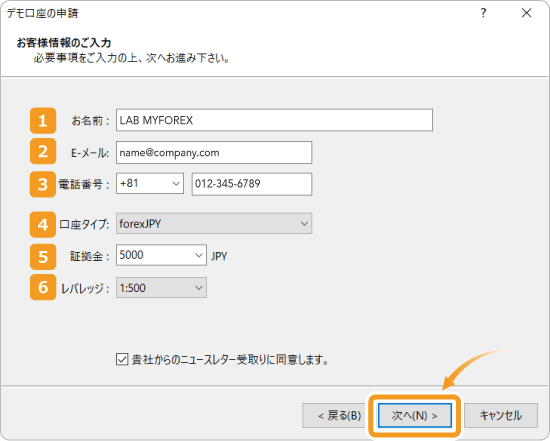This screenshot has height=441, width=550.
Task: Click the E-メール email input field
Action: tap(214, 153)
